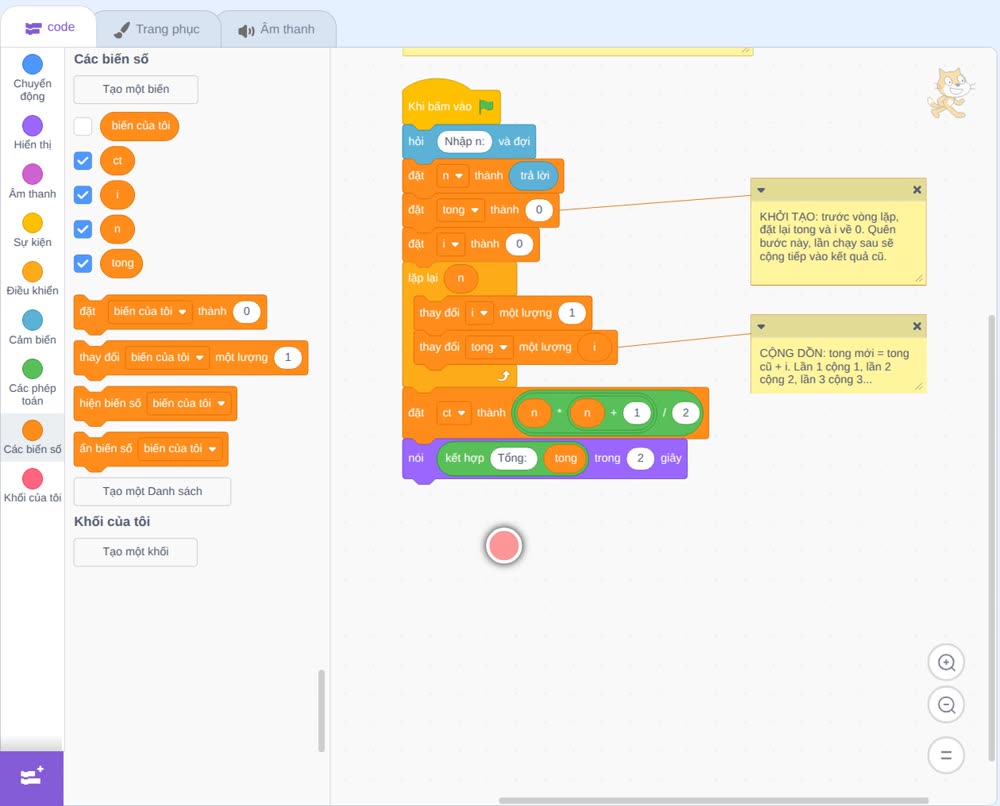Click the green flag on the hat block
Image resolution: width=1000 pixels, height=806 pixels.
click(x=487, y=106)
